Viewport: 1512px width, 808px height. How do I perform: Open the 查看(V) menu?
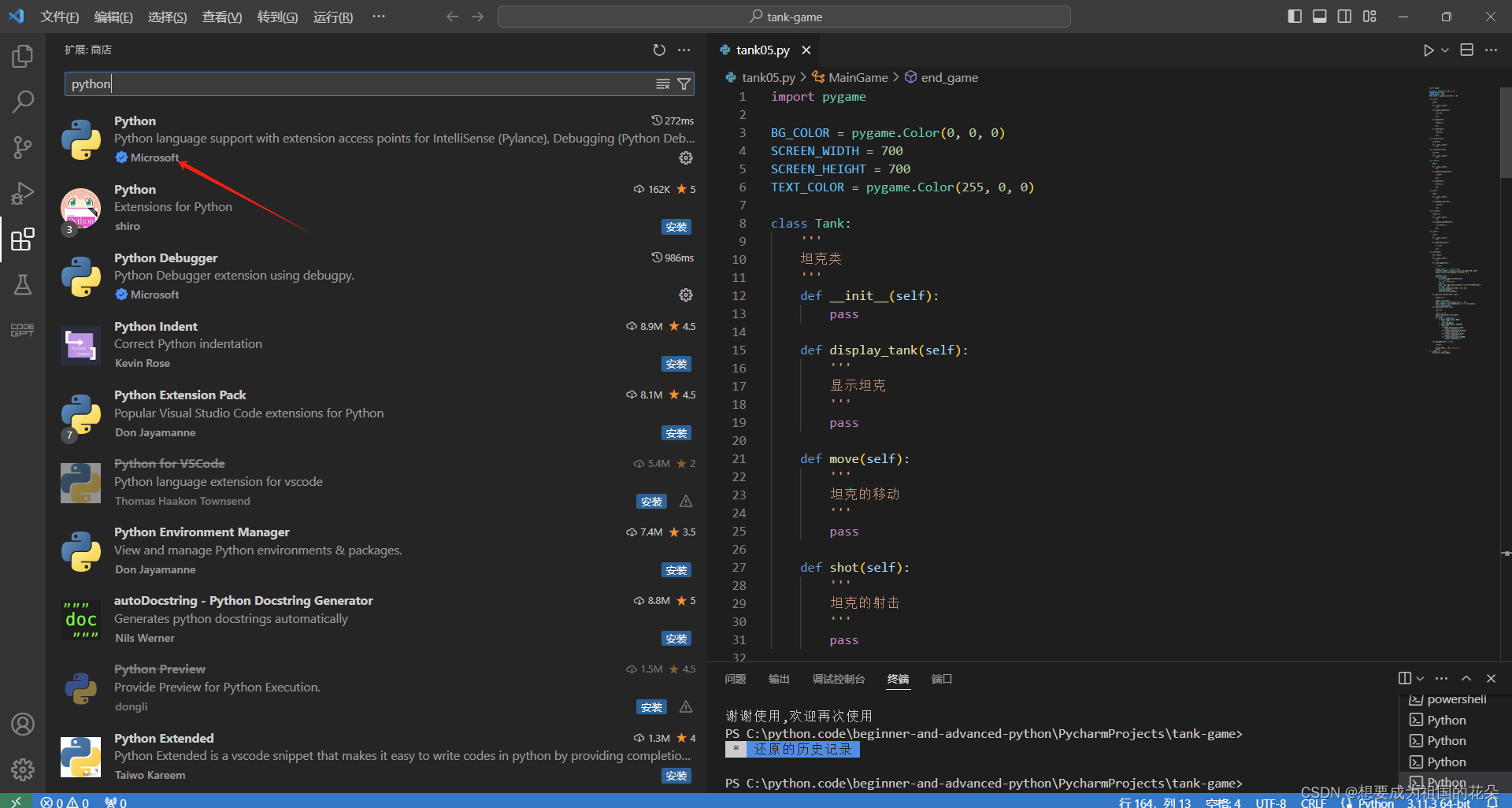pyautogui.click(x=222, y=17)
